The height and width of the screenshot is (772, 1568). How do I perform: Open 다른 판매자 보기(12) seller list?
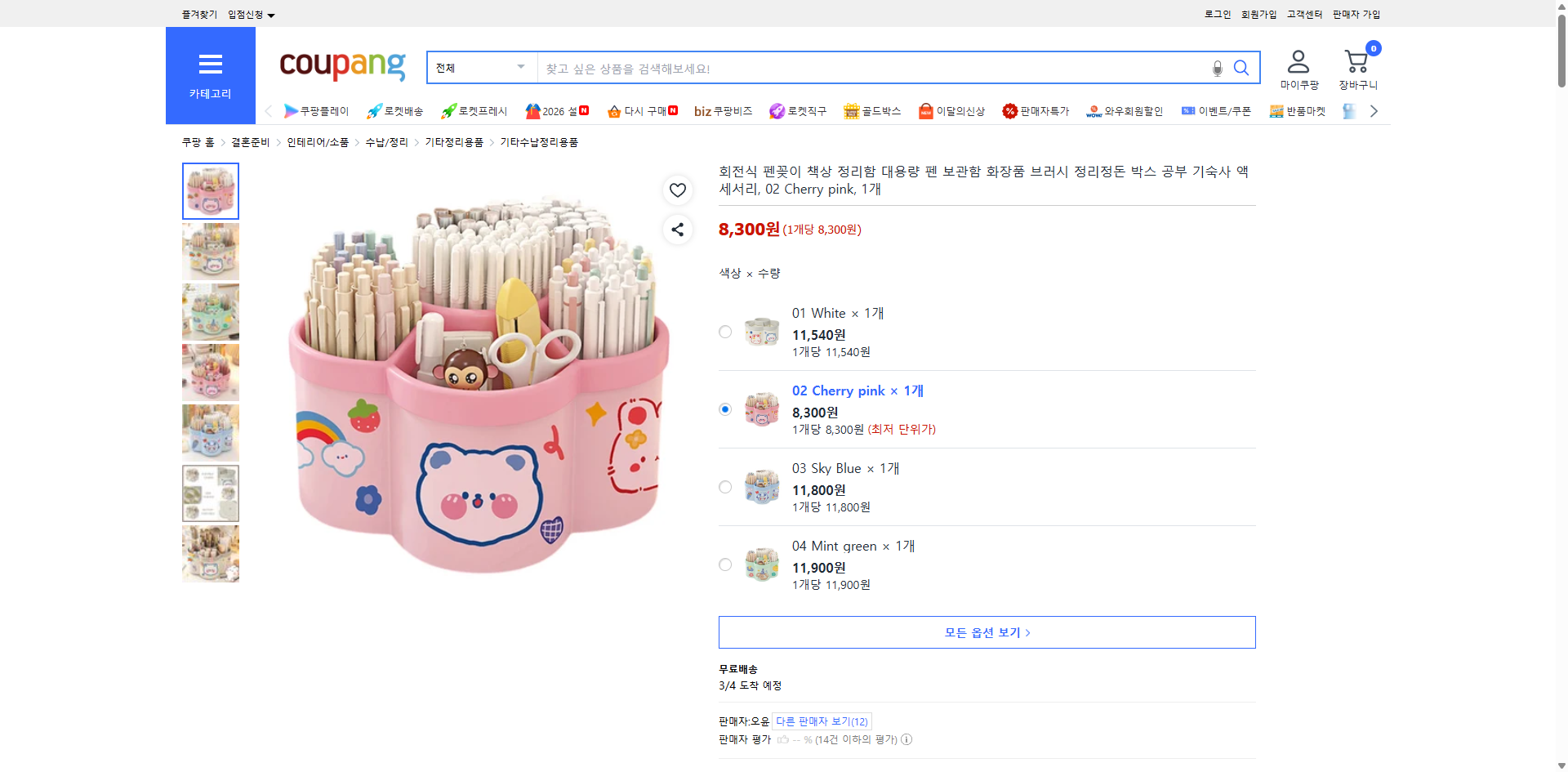[822, 721]
